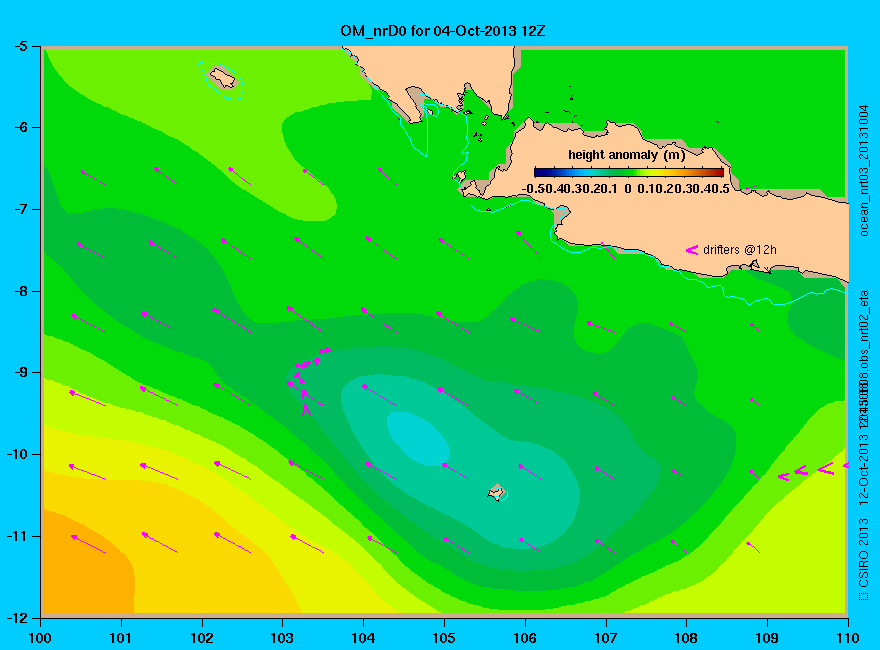This screenshot has width=880, height=650.
Task: Click the small island outlined in cyan near 102E 5.4S
Action: 222,78
